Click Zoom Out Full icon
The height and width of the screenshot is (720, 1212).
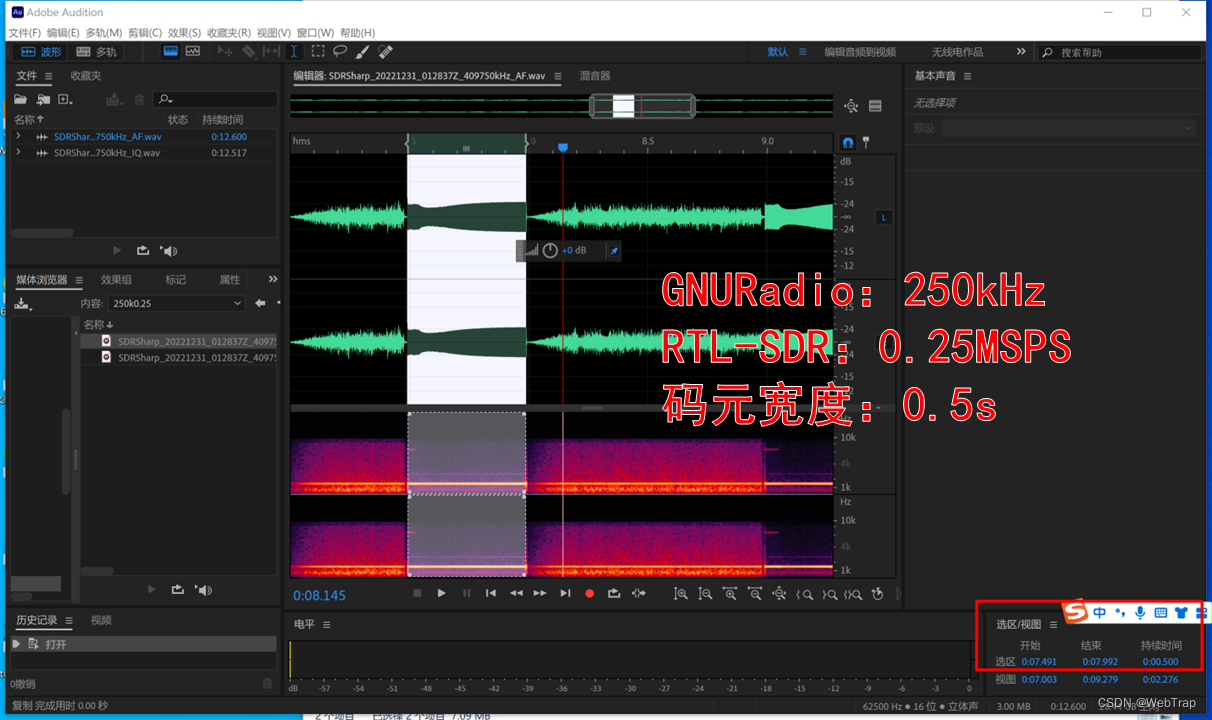pyautogui.click(x=780, y=594)
